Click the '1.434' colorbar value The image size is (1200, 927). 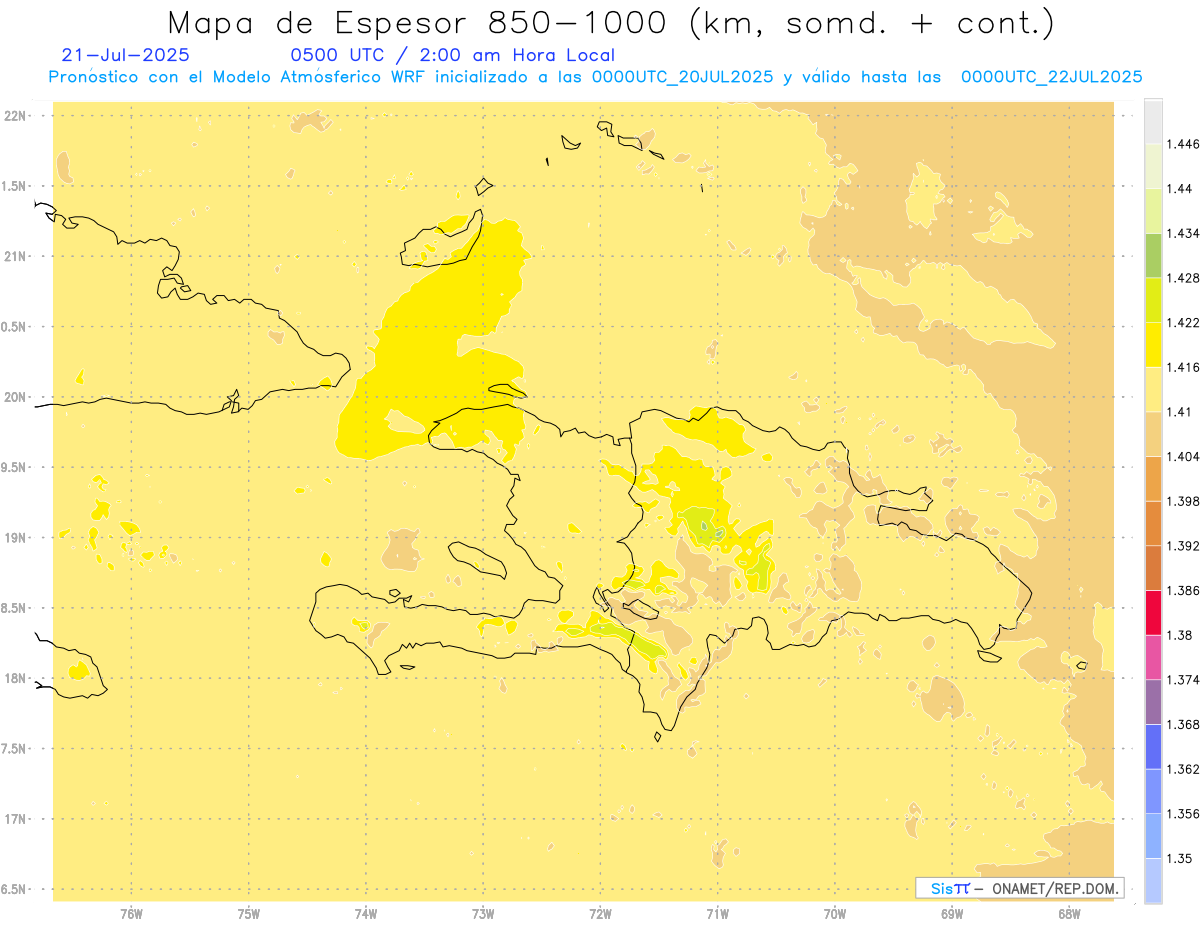[x=1184, y=233]
